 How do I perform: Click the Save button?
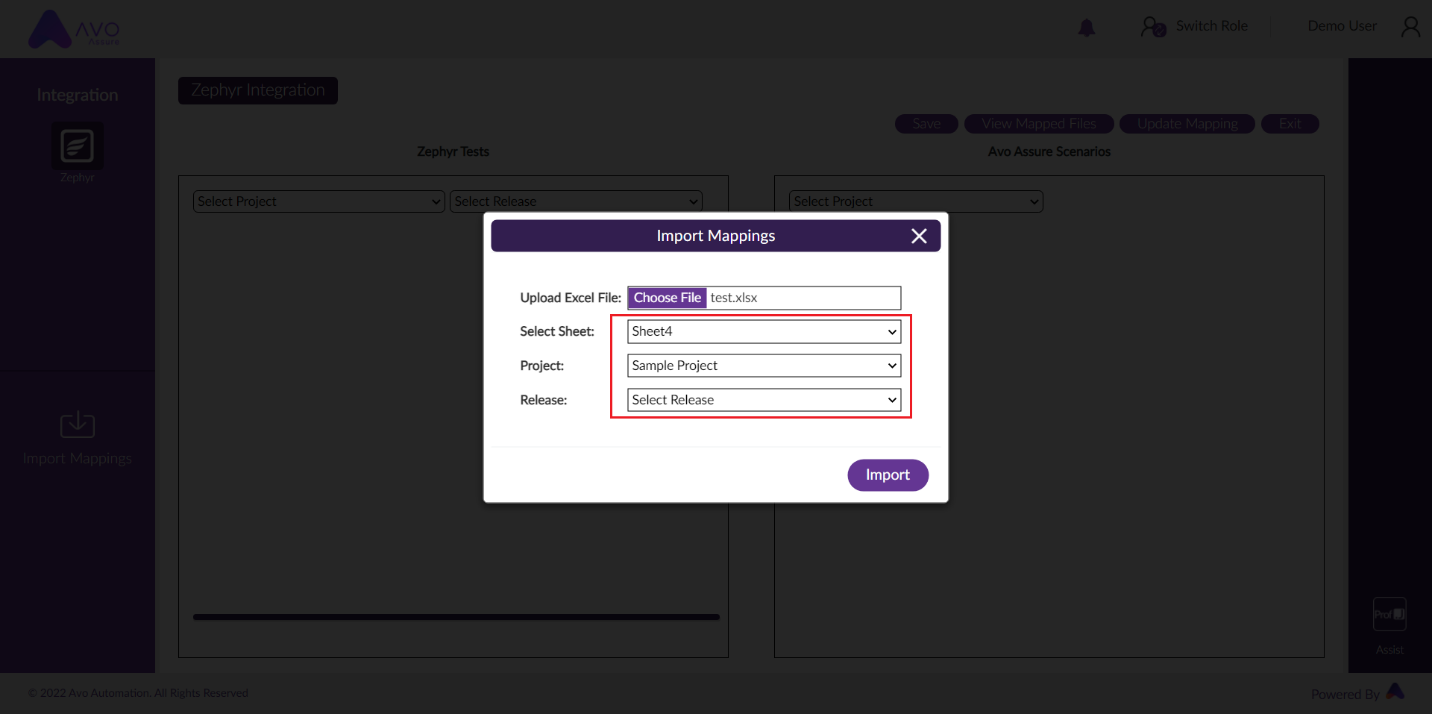tap(927, 124)
